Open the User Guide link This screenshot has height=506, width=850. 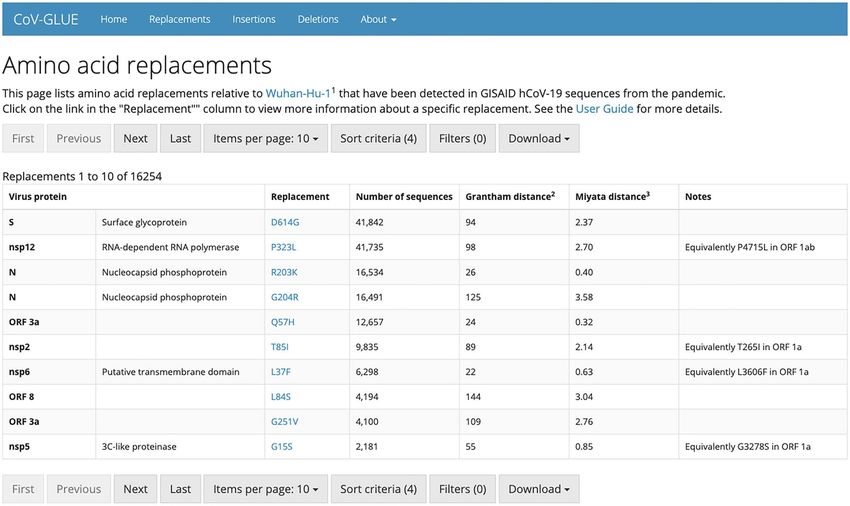coord(604,109)
